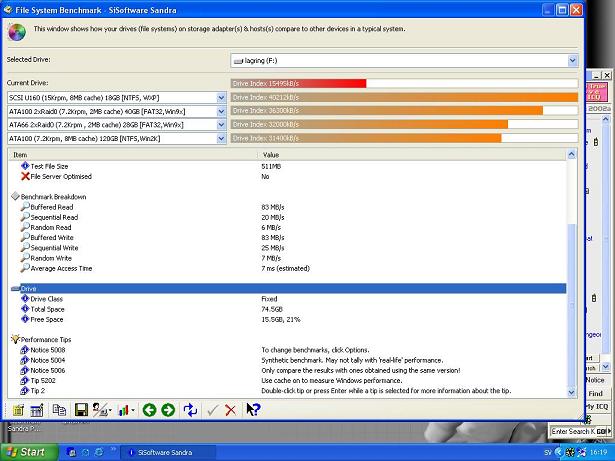Click the lightbulb icon beside Performance Tips
Screen dimensions: 615x461
tap(15, 339)
